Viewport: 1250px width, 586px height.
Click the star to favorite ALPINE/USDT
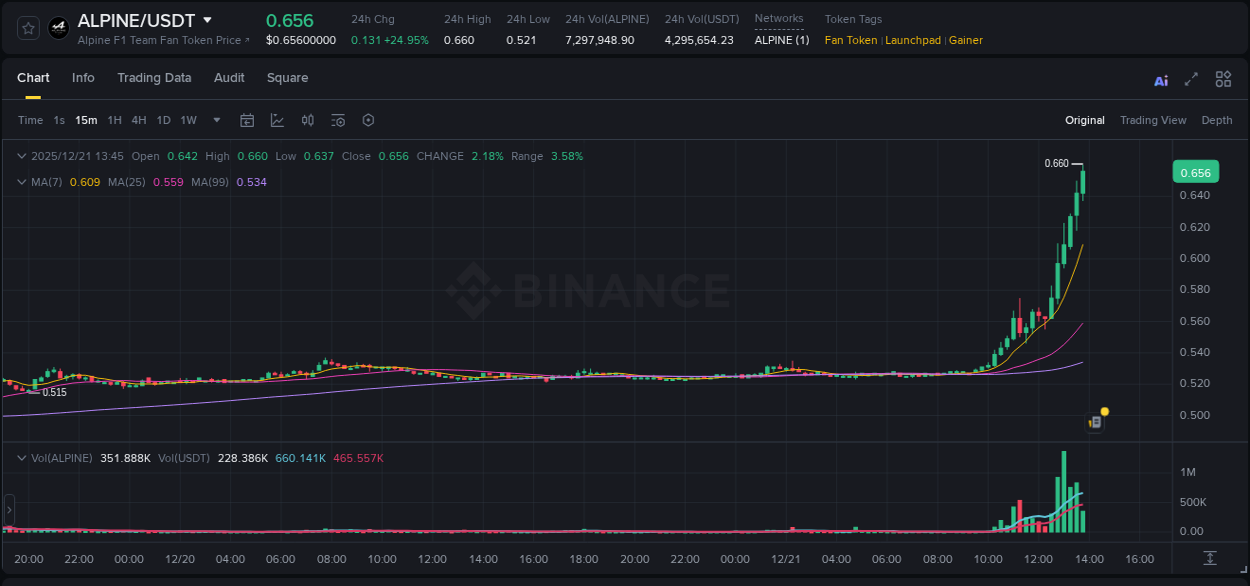point(26,27)
